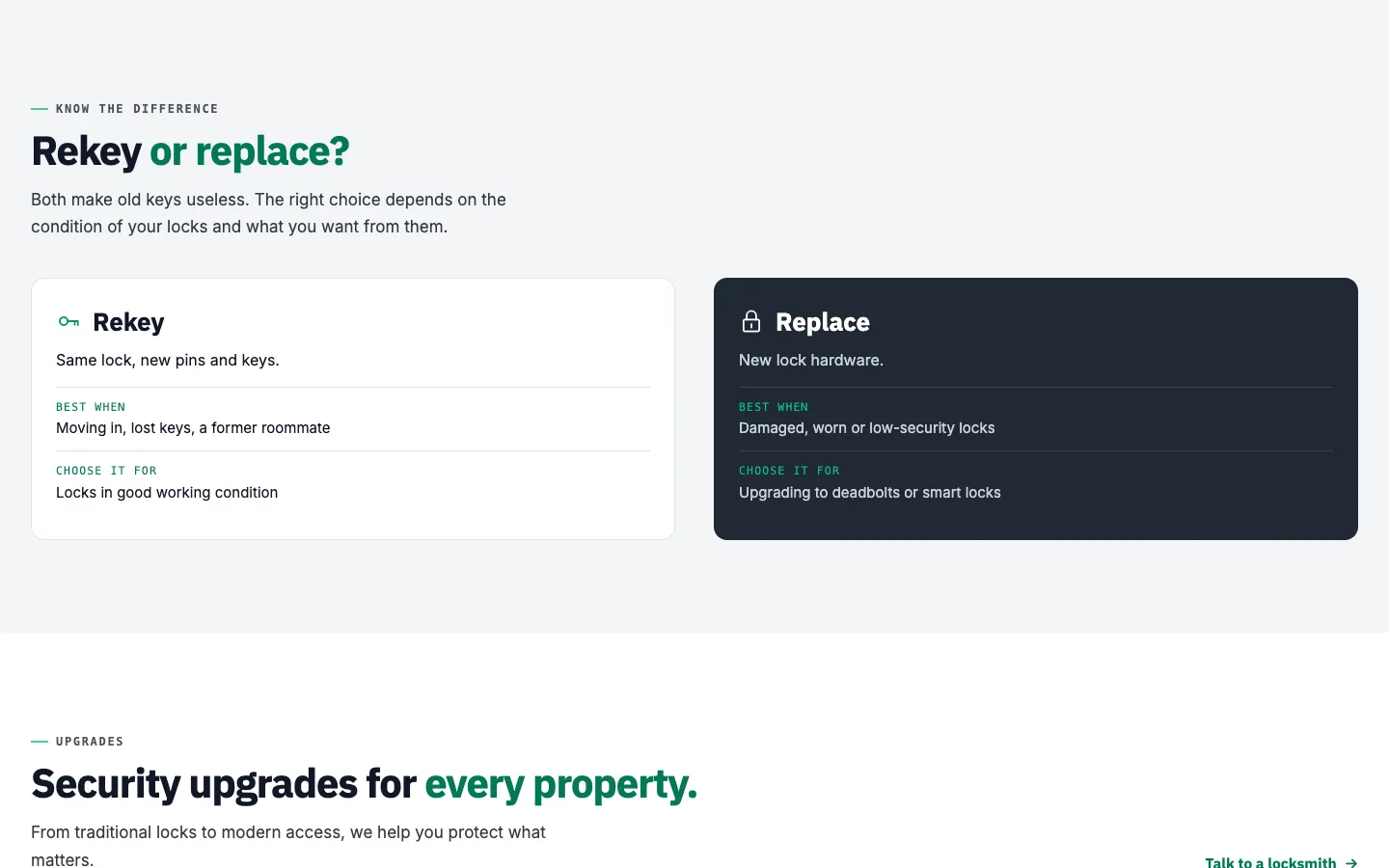Image resolution: width=1389 pixels, height=868 pixels.
Task: Click the key icon beside Rekey
Action: coord(68,321)
